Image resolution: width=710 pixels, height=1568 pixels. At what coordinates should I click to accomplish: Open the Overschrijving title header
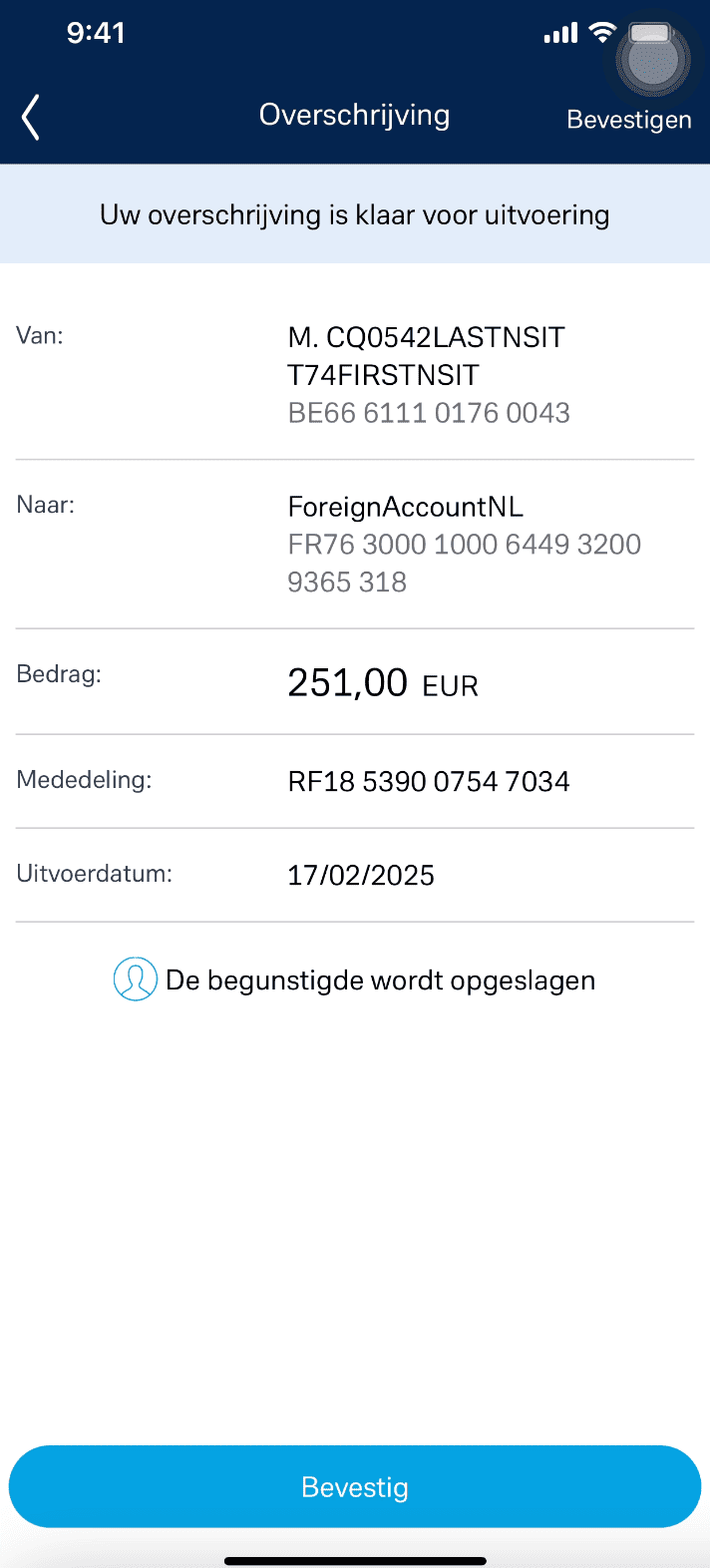(354, 115)
